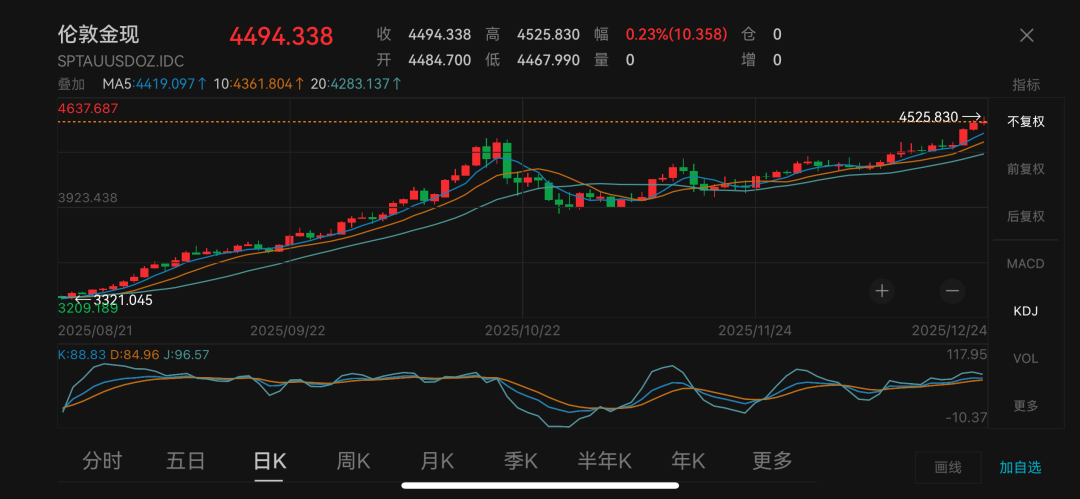Image resolution: width=1080 pixels, height=499 pixels.
Task: Zoom out the chart with minus icon
Action: pyautogui.click(x=951, y=291)
